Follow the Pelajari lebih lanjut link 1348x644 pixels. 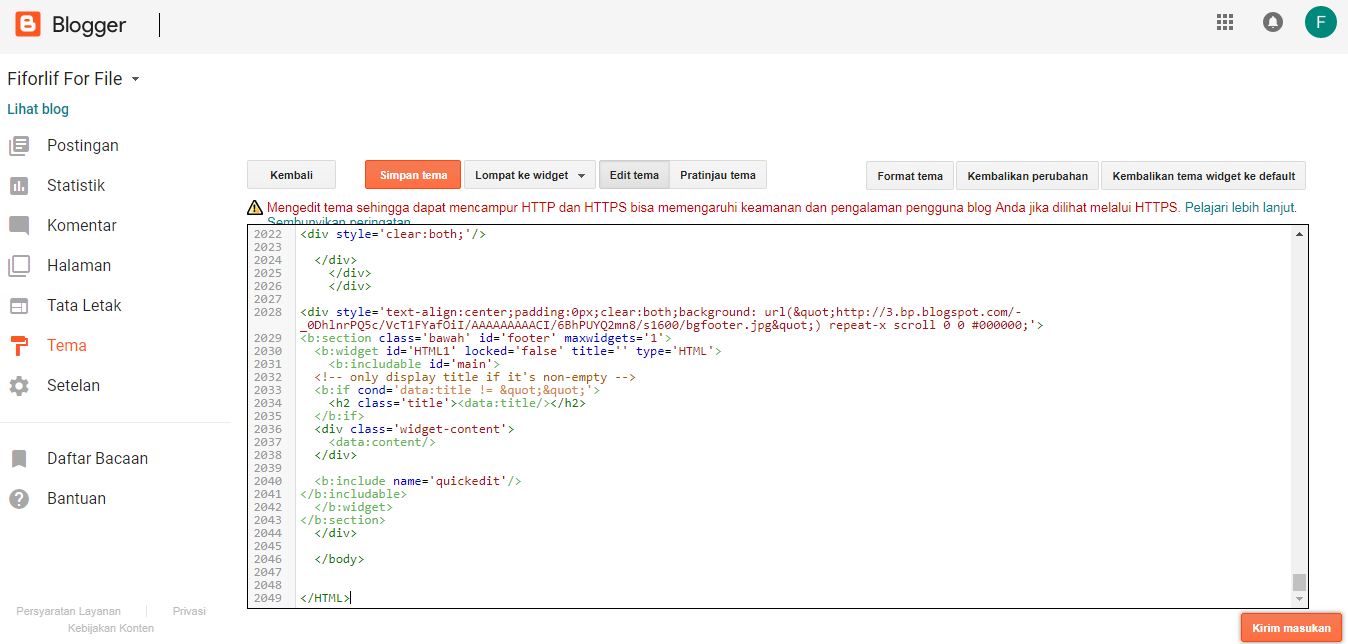[x=1240, y=208]
